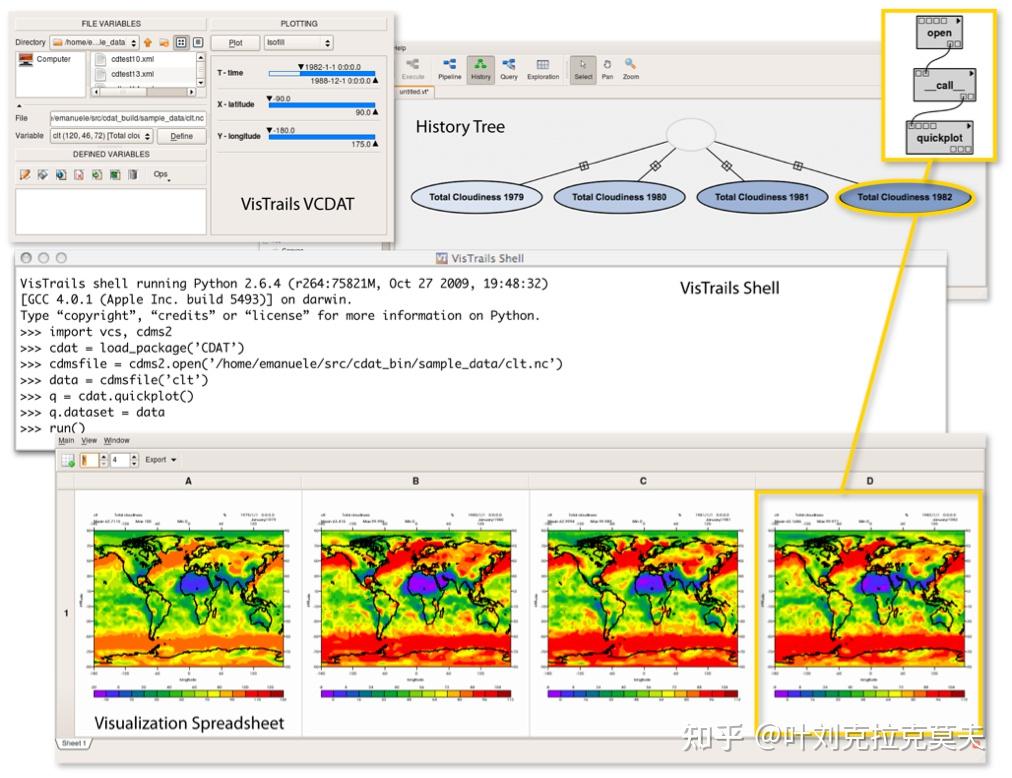The height and width of the screenshot is (778, 1012).
Task: Activate the Zoom tool
Action: click(631, 68)
